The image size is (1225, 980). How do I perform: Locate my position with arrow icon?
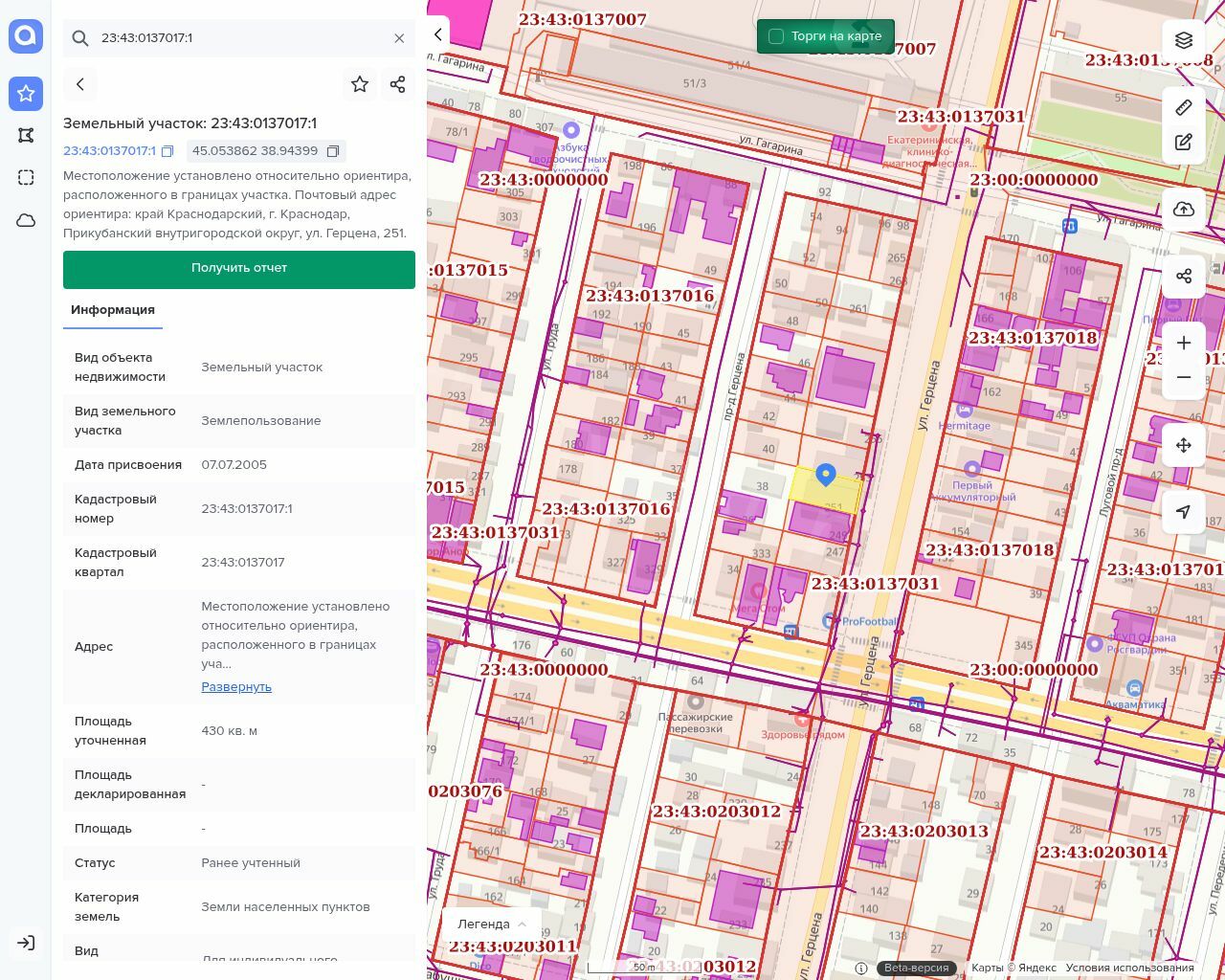1184,512
